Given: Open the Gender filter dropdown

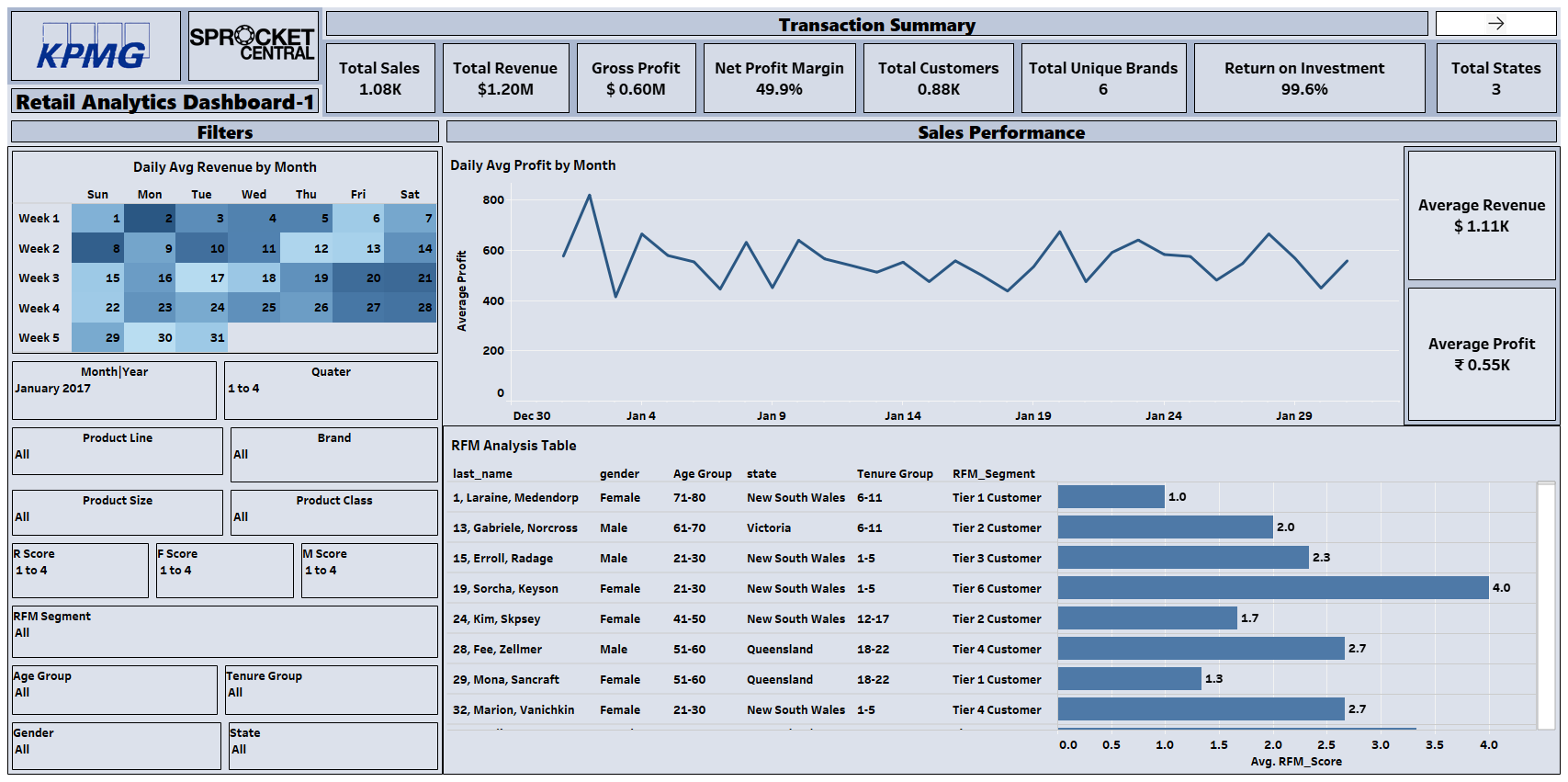Looking at the screenshot, I should pyautogui.click(x=116, y=749).
